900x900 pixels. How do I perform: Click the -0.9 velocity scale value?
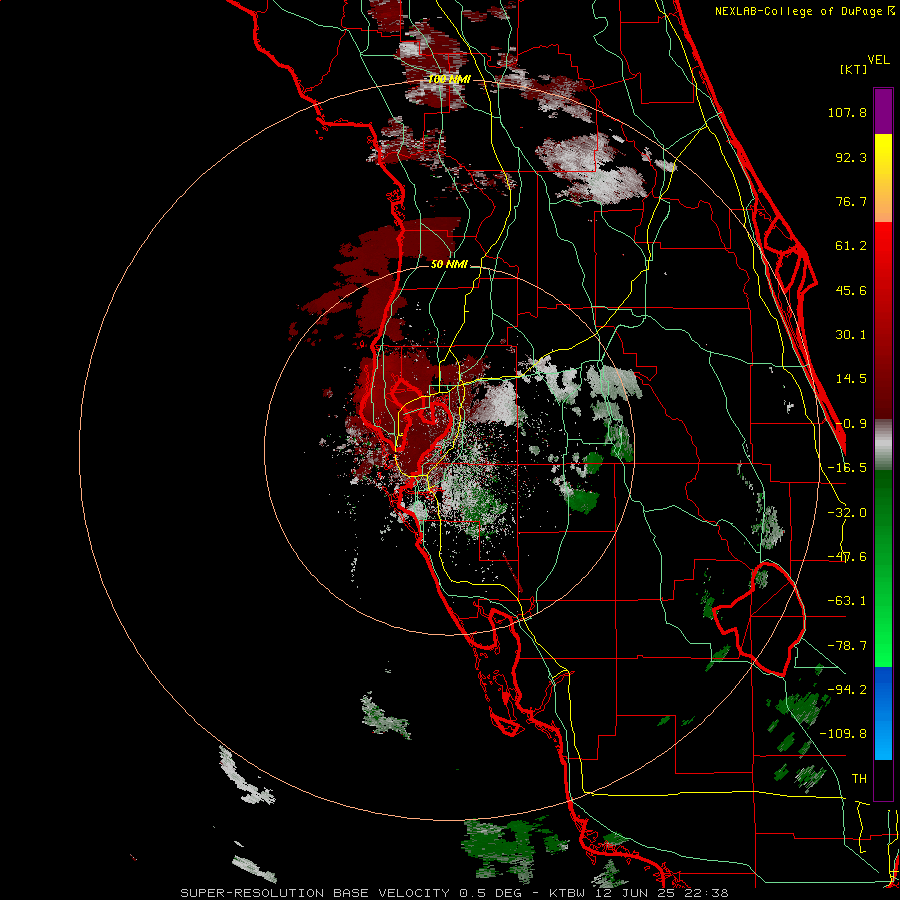[x=851, y=424]
